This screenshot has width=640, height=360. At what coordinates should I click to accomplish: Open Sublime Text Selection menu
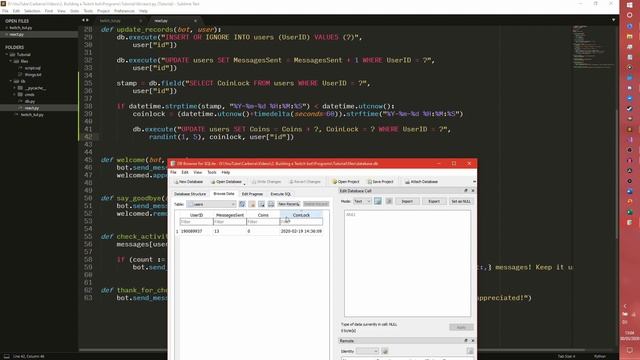32,11
